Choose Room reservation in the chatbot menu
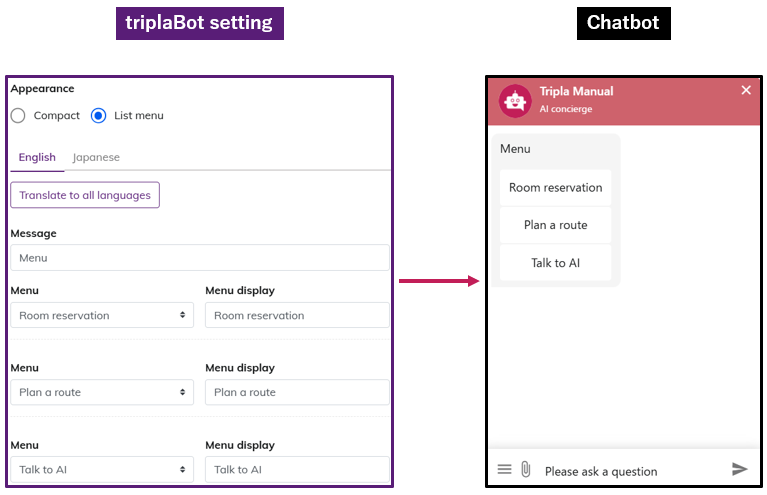767x495 pixels. 556,187
